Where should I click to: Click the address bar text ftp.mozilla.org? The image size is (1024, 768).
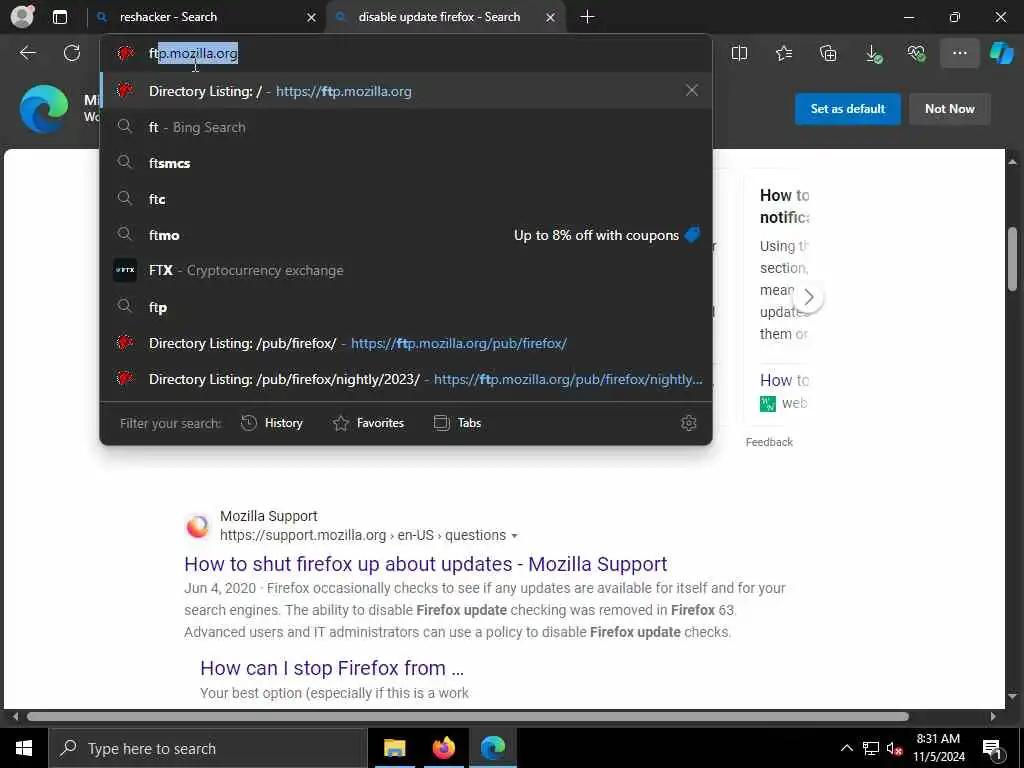click(193, 54)
